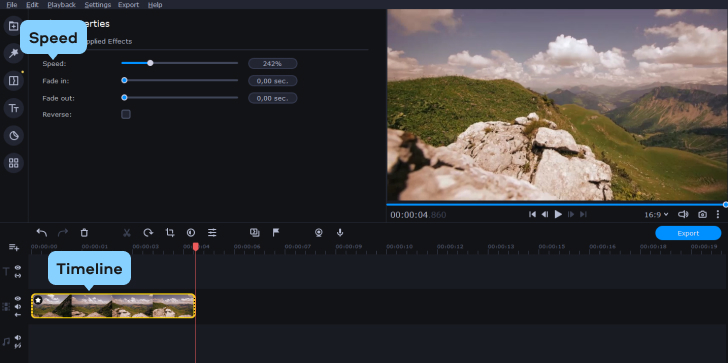
Task: Open the Import media sidebar icon
Action: (13, 26)
